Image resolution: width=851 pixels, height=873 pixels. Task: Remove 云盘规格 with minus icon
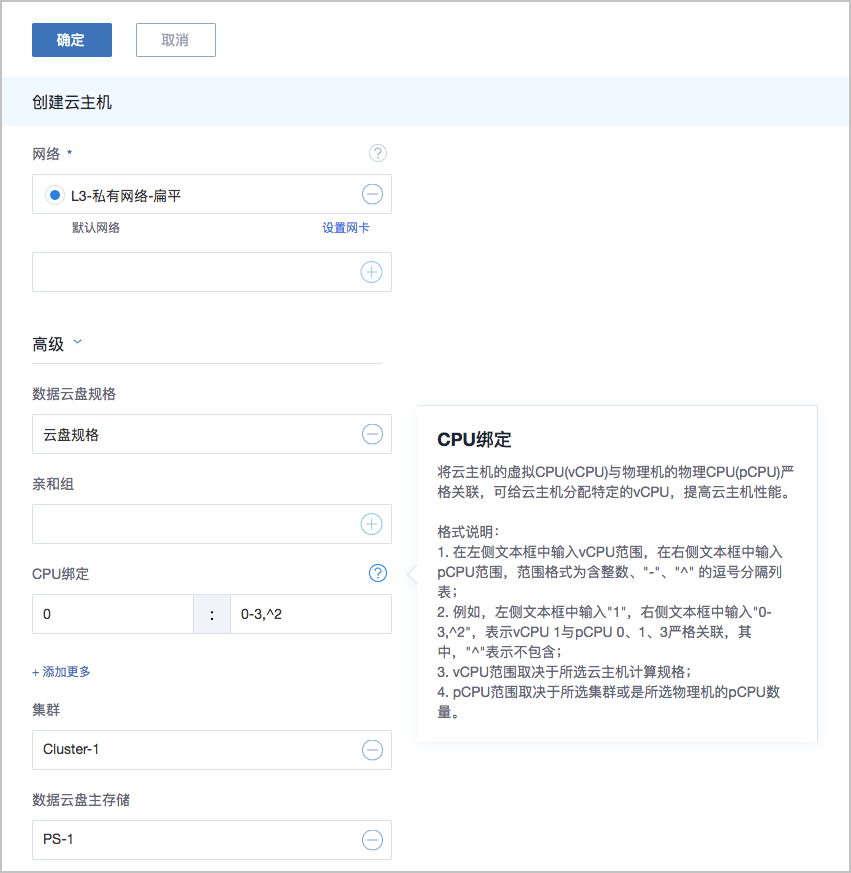pos(372,434)
